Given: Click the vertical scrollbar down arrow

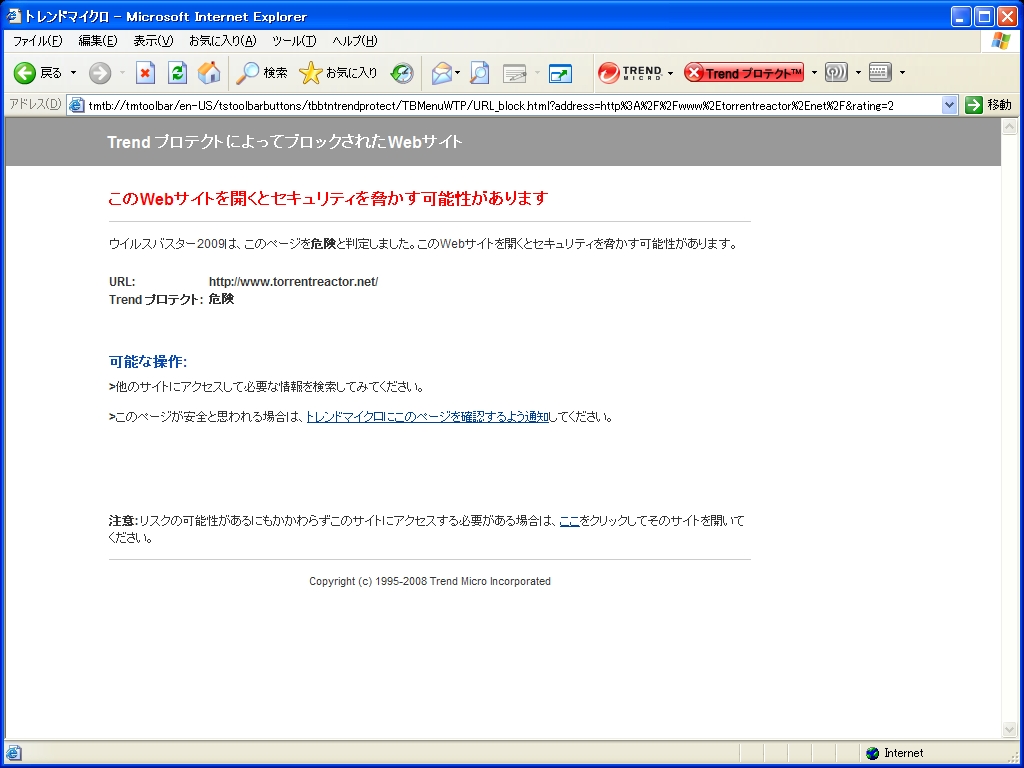Looking at the screenshot, I should [1009, 730].
